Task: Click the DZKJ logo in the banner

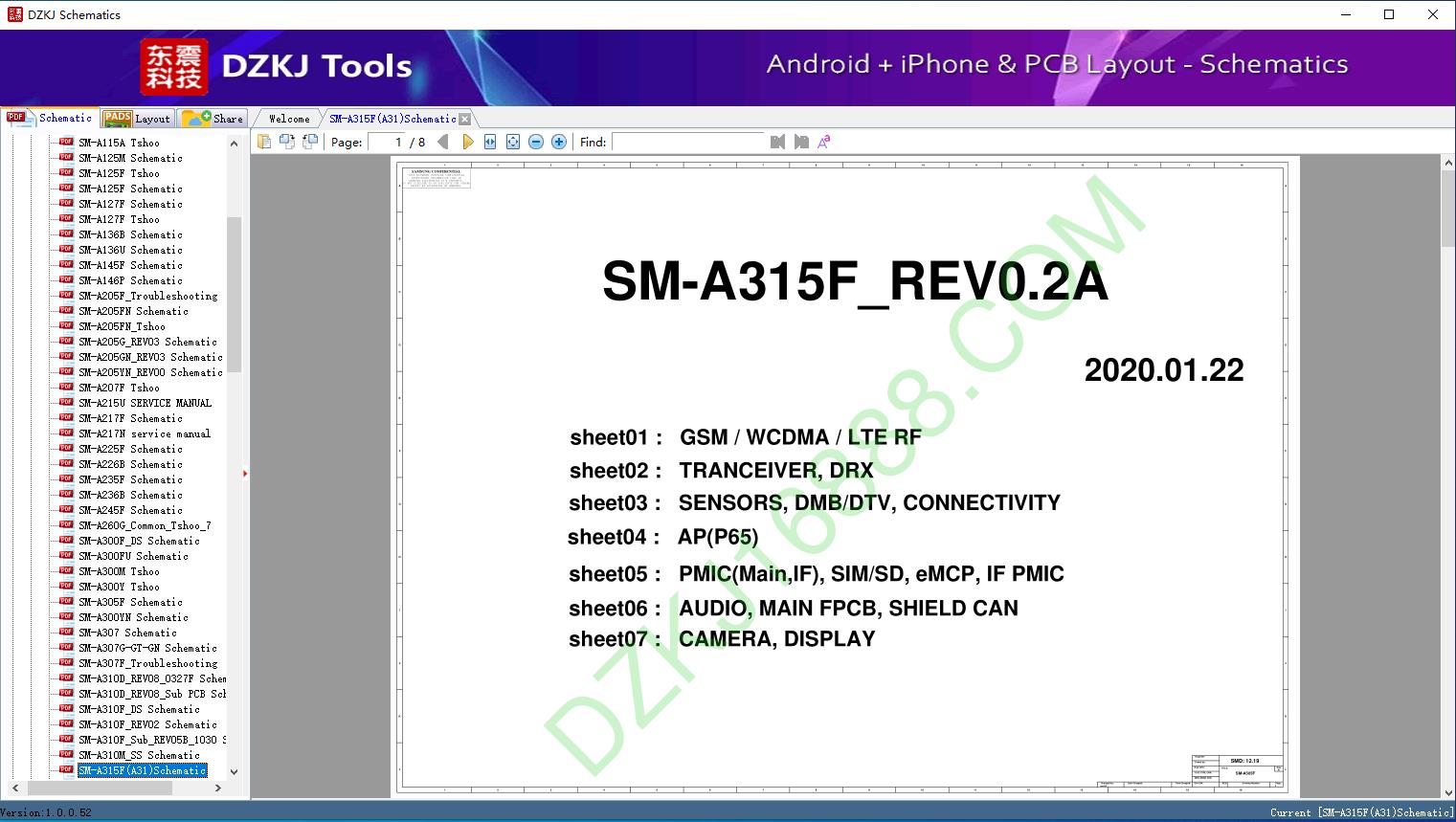Action: coord(174,67)
